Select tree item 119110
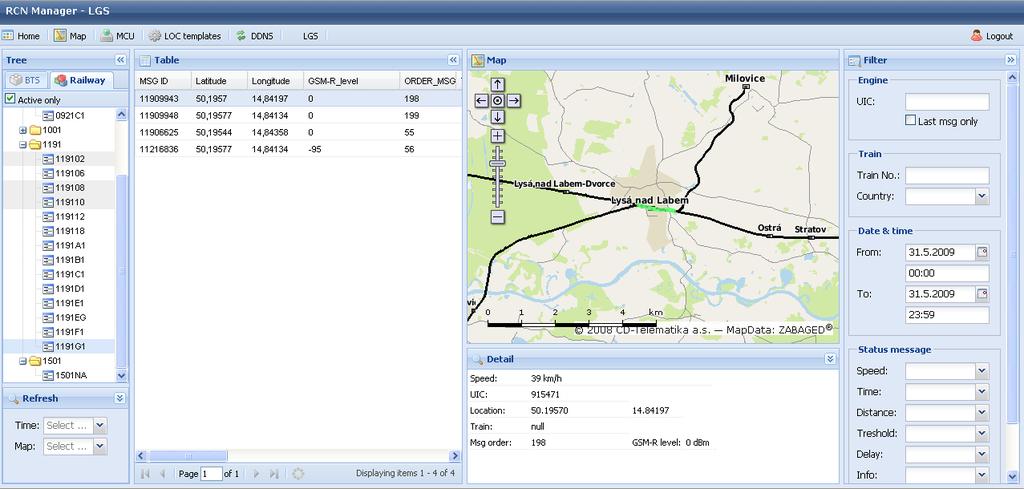Image resolution: width=1024 pixels, height=489 pixels. (x=70, y=202)
